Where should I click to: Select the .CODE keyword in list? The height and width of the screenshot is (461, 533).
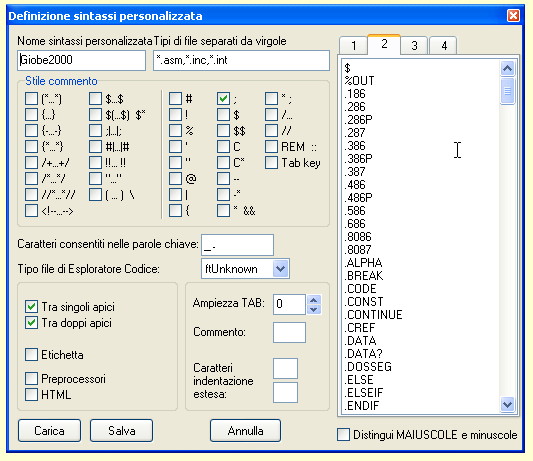[x=361, y=289]
